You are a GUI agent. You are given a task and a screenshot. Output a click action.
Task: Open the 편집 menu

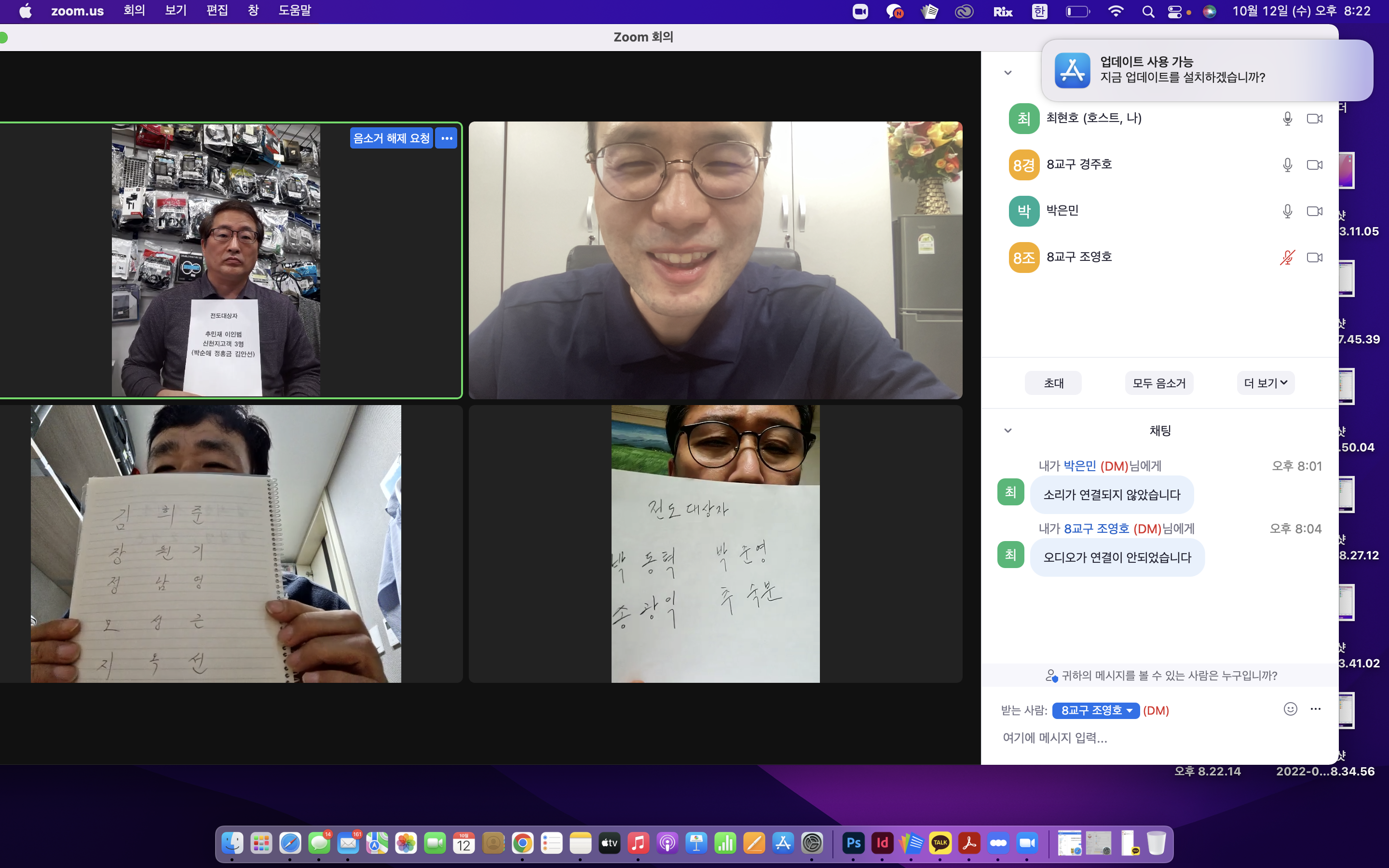click(x=217, y=11)
